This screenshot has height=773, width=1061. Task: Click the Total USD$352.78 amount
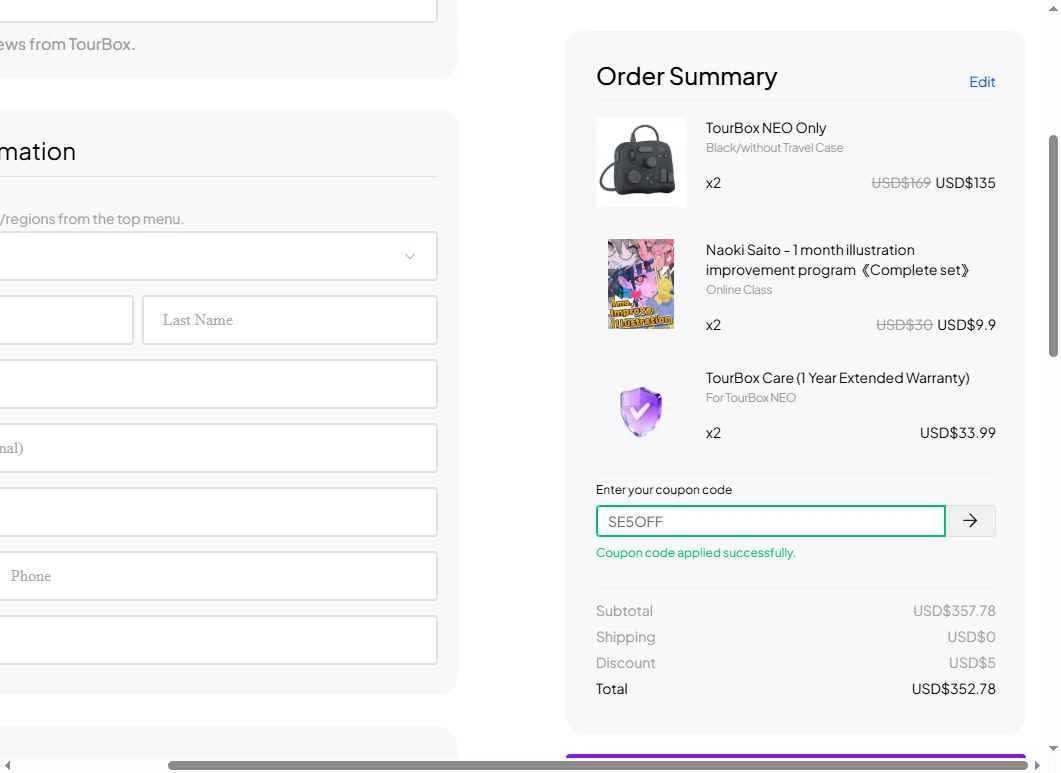(x=953, y=689)
